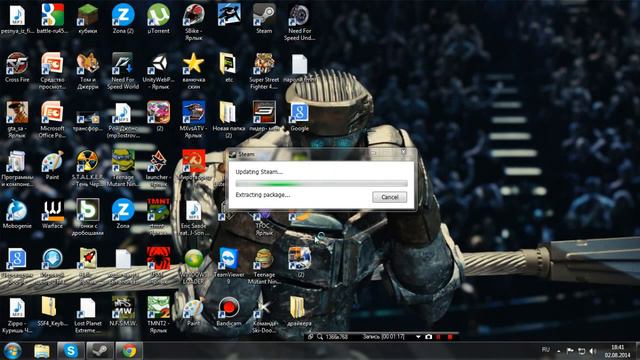
Task: Select the Lost Planet Extreme shortcut
Action: [88, 315]
